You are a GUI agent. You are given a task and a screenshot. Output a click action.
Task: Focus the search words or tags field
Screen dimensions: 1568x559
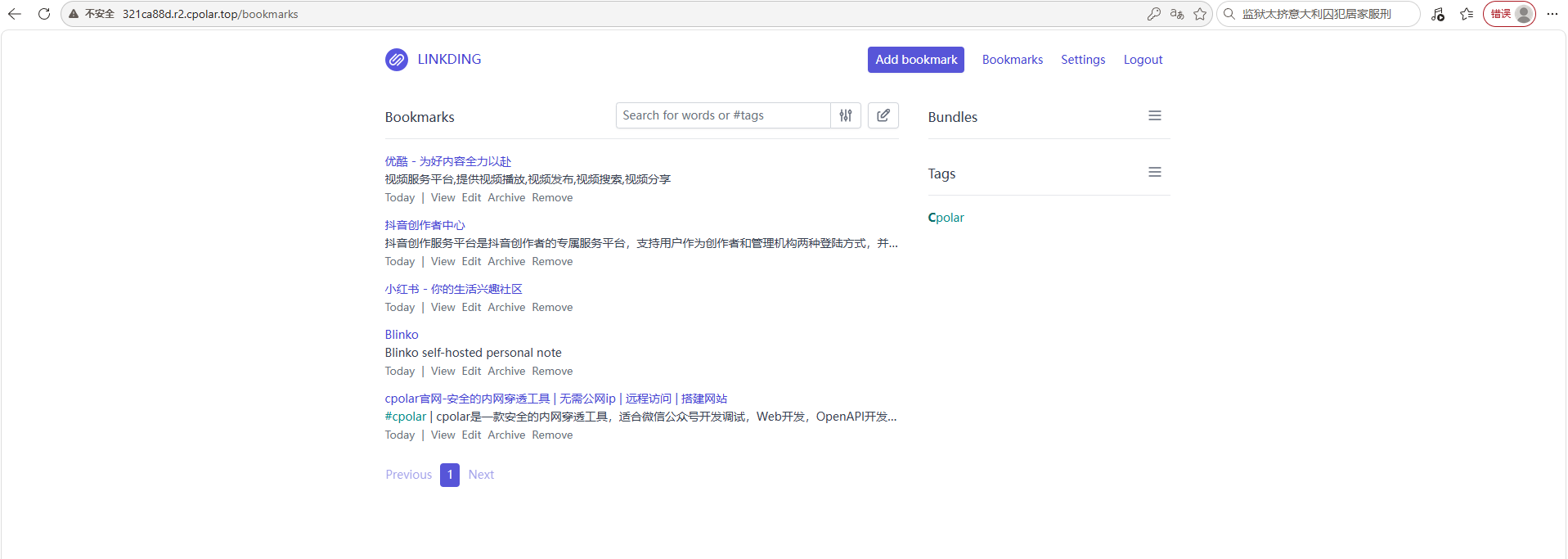pyautogui.click(x=723, y=115)
